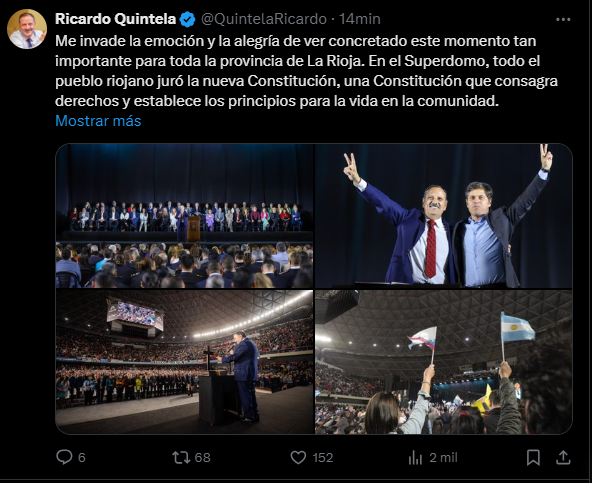Click the share upload icon
Image resolution: width=592 pixels, height=483 pixels.
pyautogui.click(x=563, y=458)
